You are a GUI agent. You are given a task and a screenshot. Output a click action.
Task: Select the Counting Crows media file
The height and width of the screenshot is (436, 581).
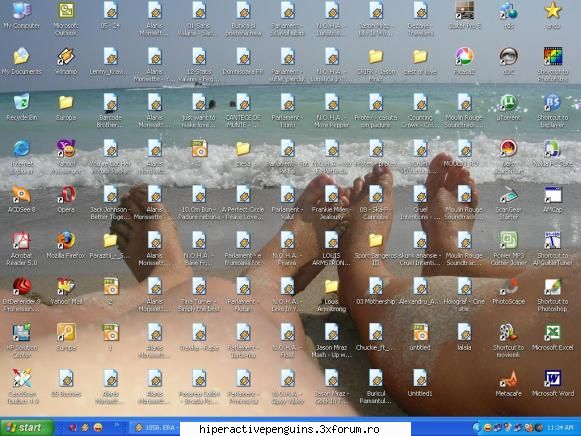(420, 111)
